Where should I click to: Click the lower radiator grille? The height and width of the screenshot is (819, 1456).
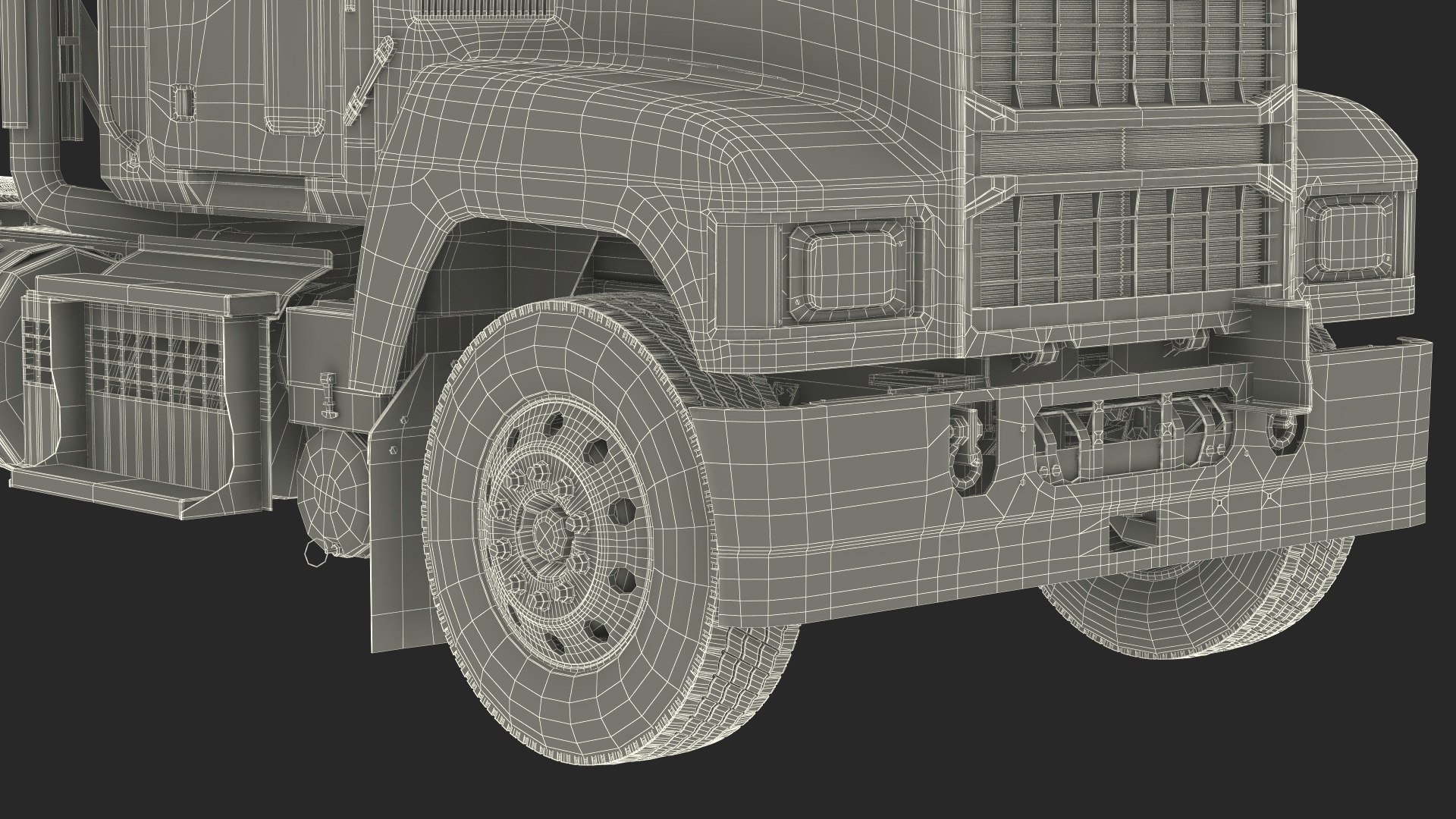click(x=1124, y=246)
